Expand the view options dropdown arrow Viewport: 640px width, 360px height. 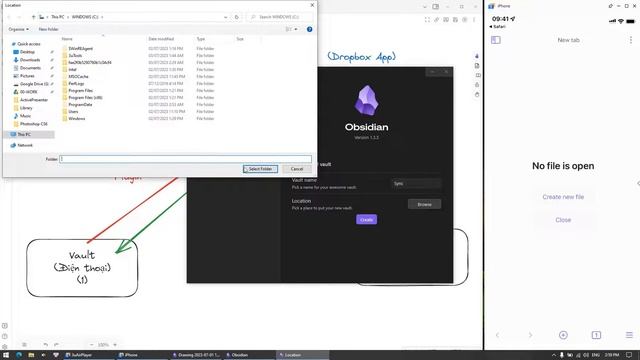click(x=296, y=29)
